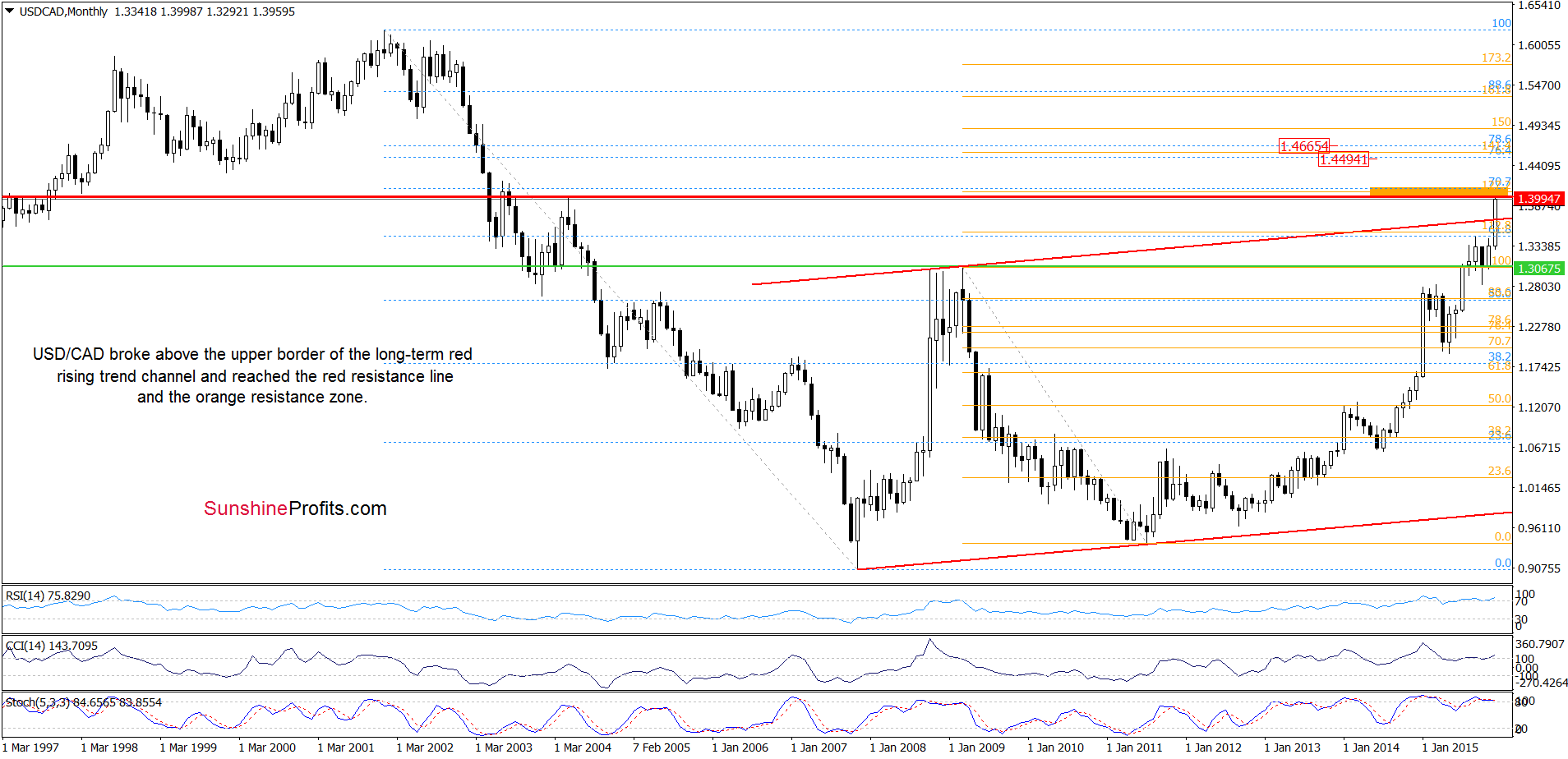Click the 1.54700 price scale value

[x=1538, y=85]
